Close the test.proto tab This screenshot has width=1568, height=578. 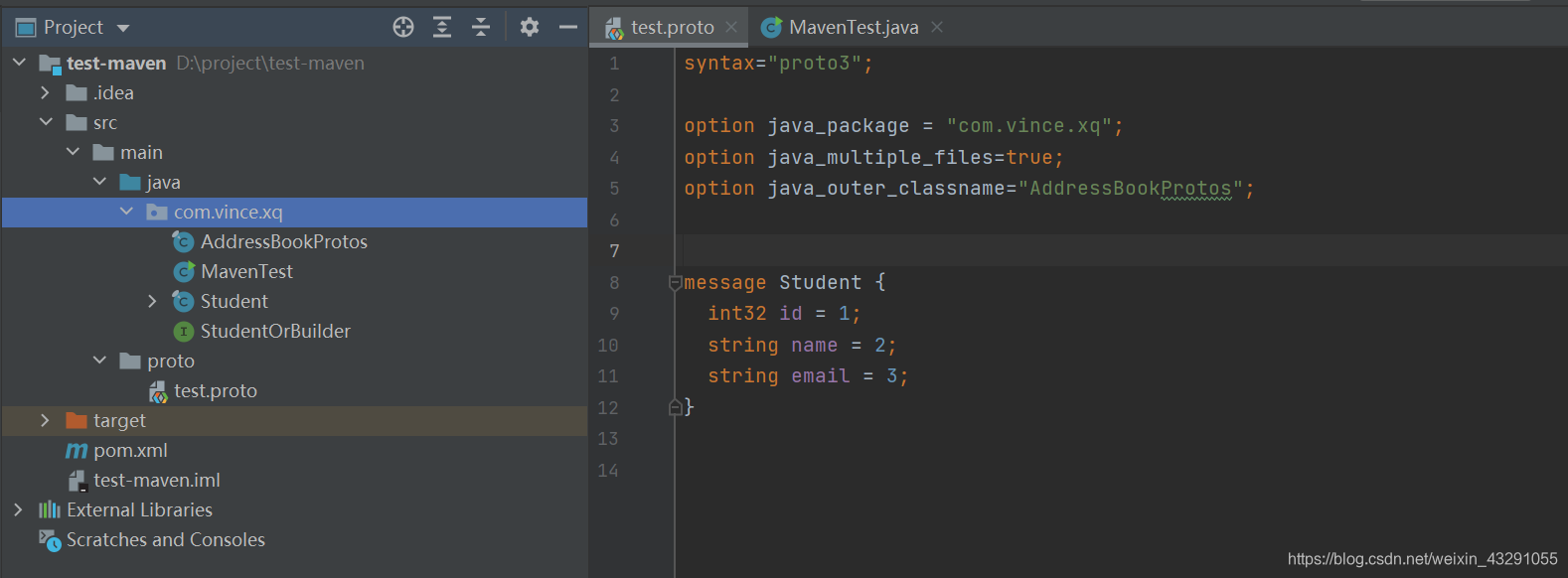(x=731, y=27)
